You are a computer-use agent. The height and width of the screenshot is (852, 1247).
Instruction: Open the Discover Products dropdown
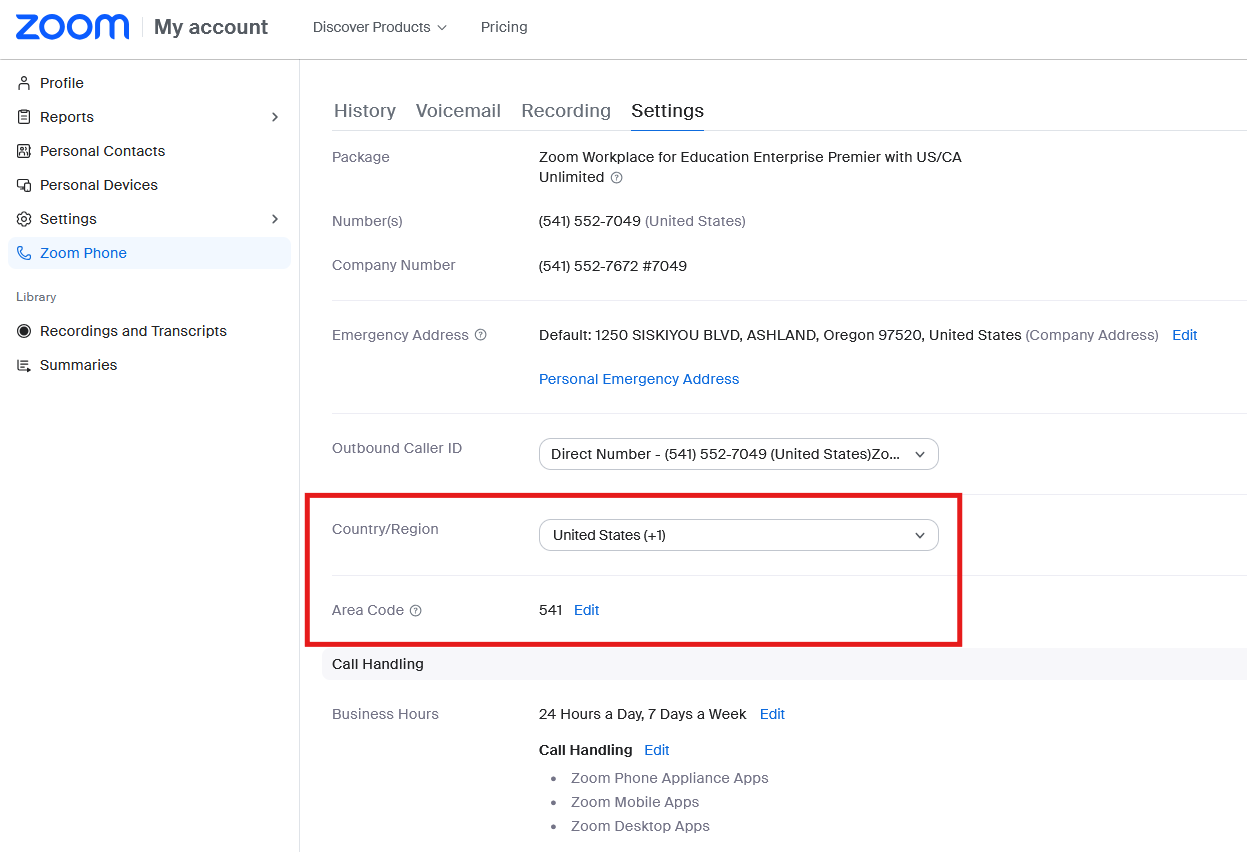coord(380,27)
